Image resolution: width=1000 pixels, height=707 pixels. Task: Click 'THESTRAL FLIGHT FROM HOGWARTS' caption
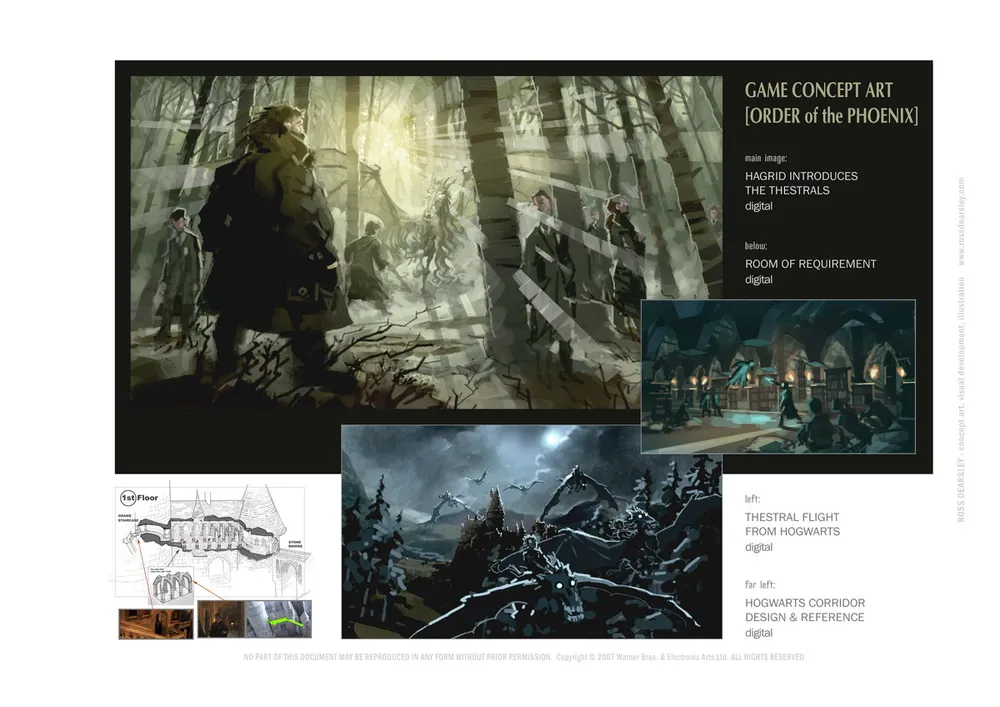pyautogui.click(x=792, y=524)
